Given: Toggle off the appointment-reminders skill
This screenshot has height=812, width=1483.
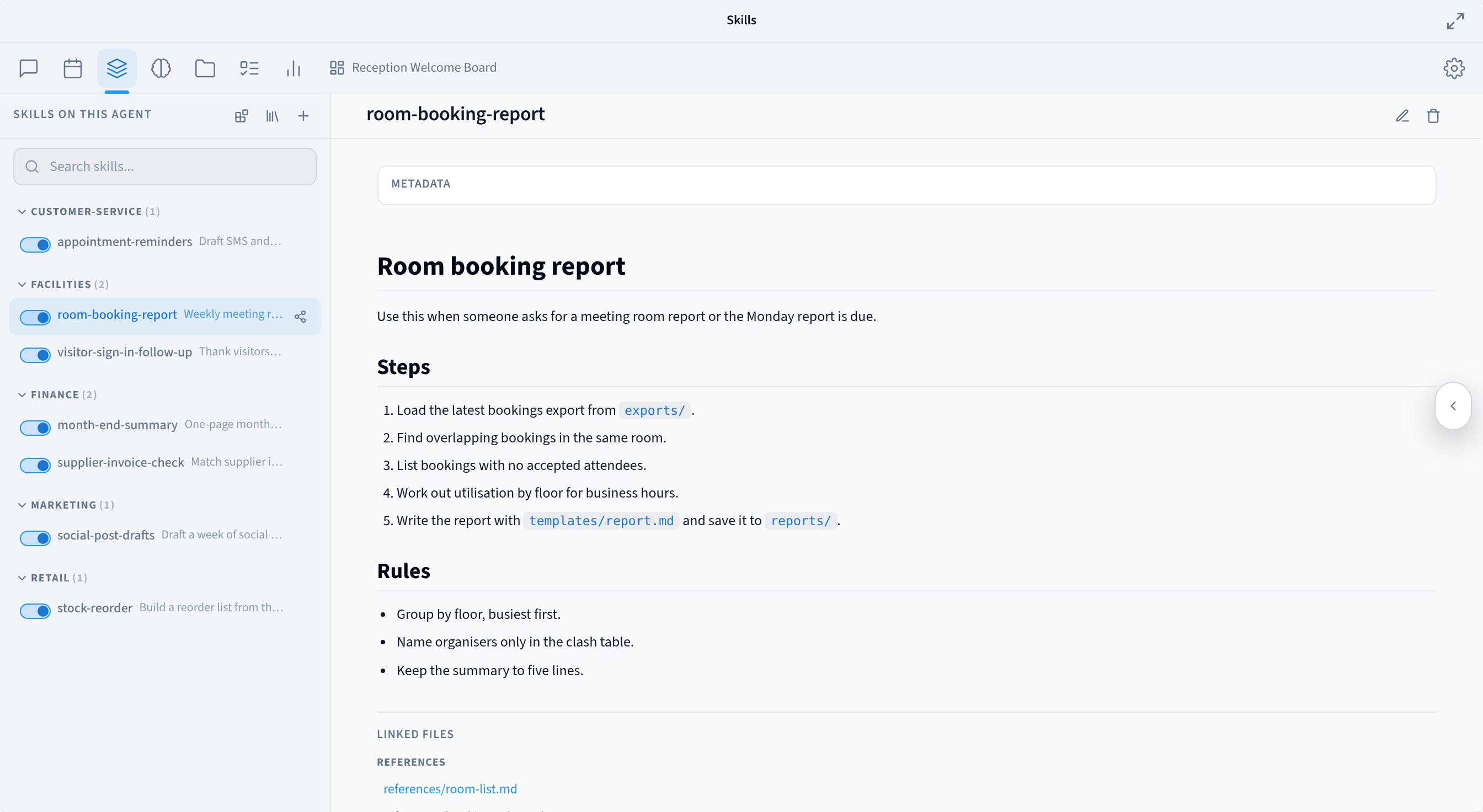Looking at the screenshot, I should click(x=35, y=244).
